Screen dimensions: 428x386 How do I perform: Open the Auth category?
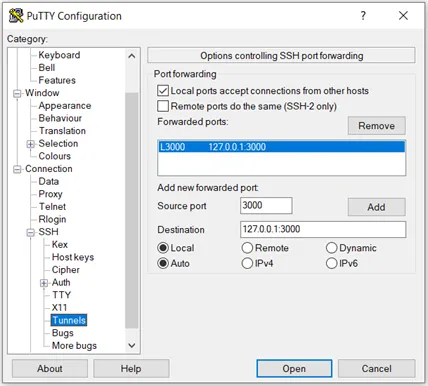pyautogui.click(x=61, y=283)
